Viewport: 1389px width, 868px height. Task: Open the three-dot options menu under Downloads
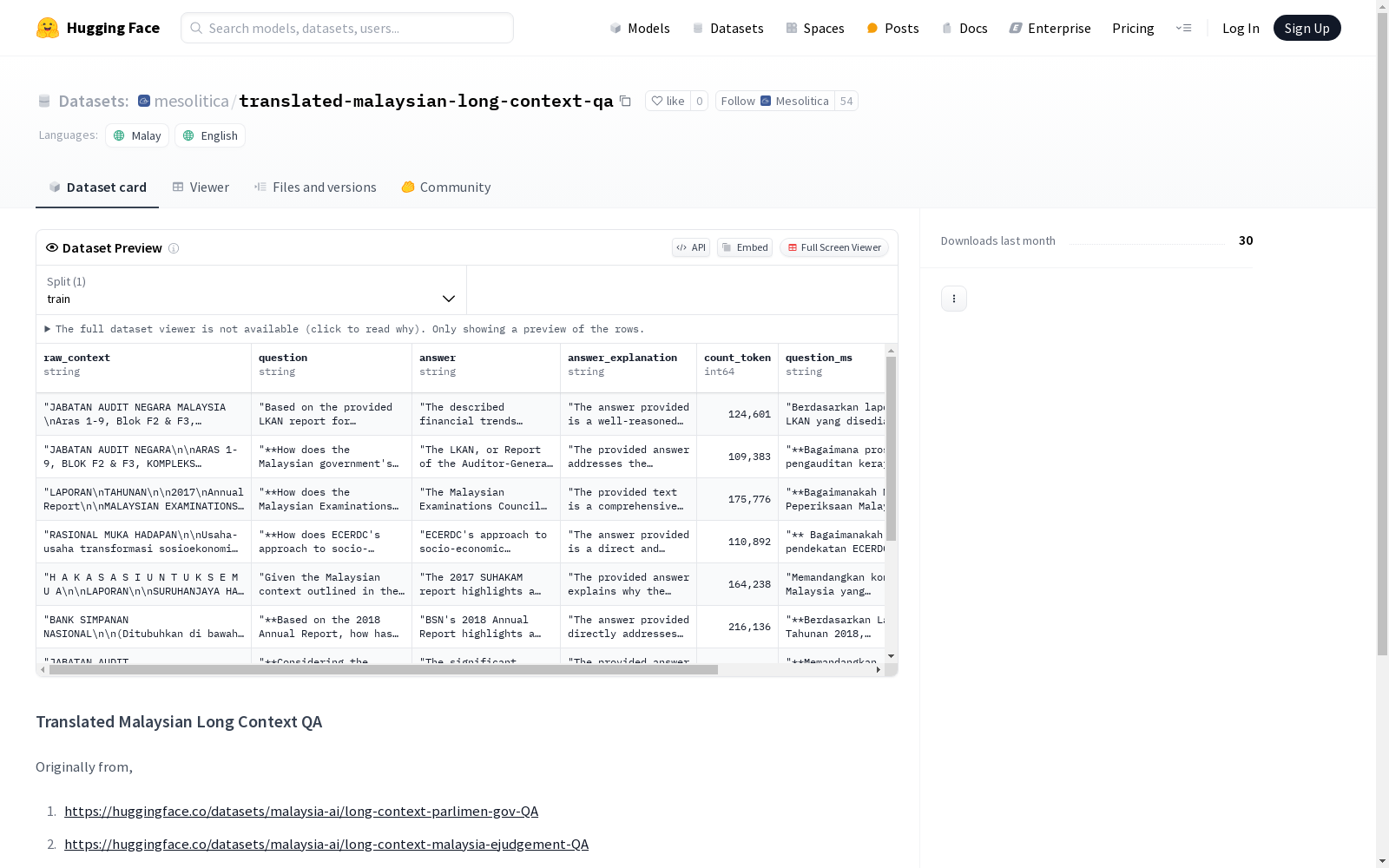click(954, 299)
